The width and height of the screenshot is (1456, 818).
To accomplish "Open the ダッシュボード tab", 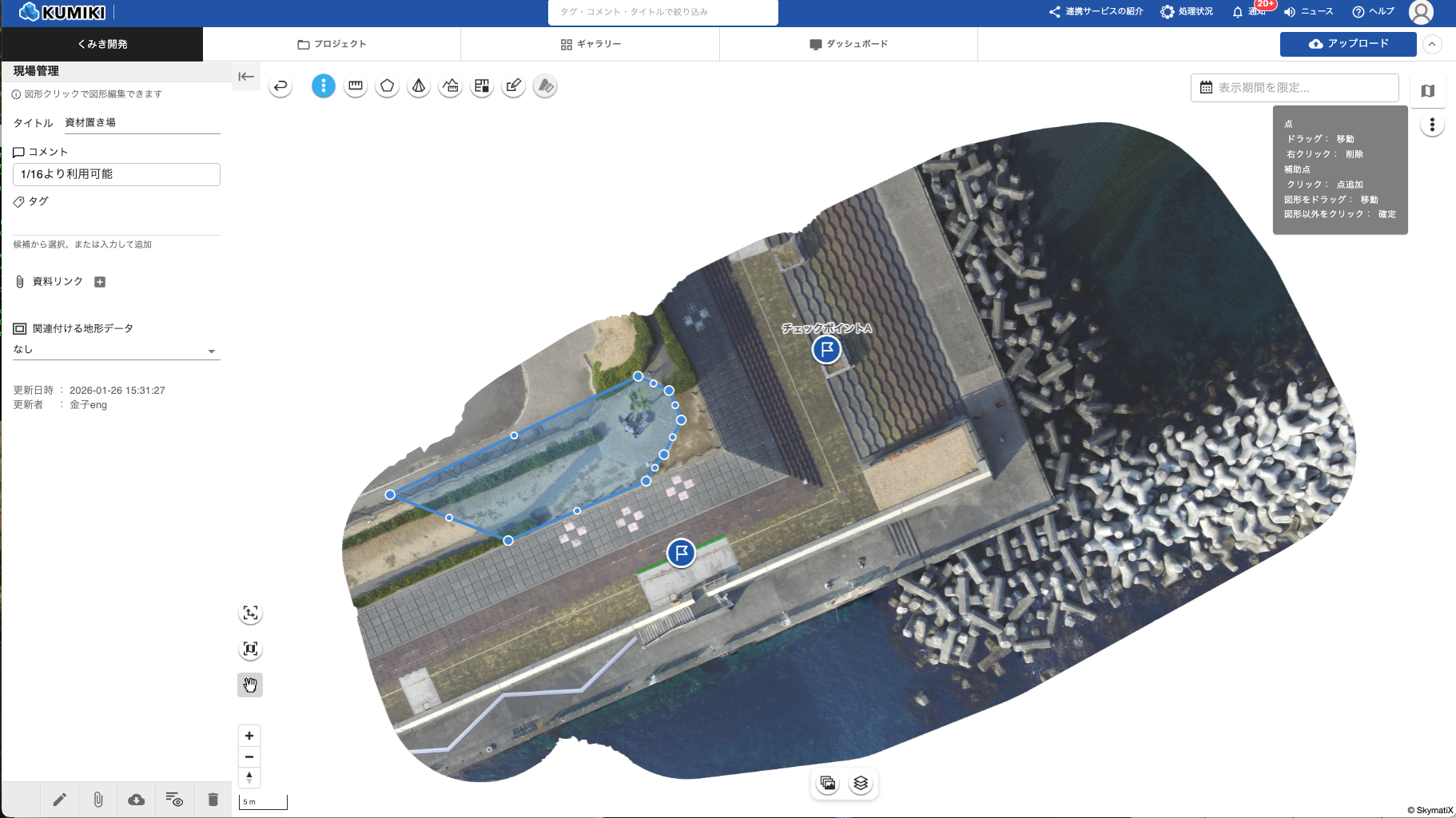I will coord(848,45).
